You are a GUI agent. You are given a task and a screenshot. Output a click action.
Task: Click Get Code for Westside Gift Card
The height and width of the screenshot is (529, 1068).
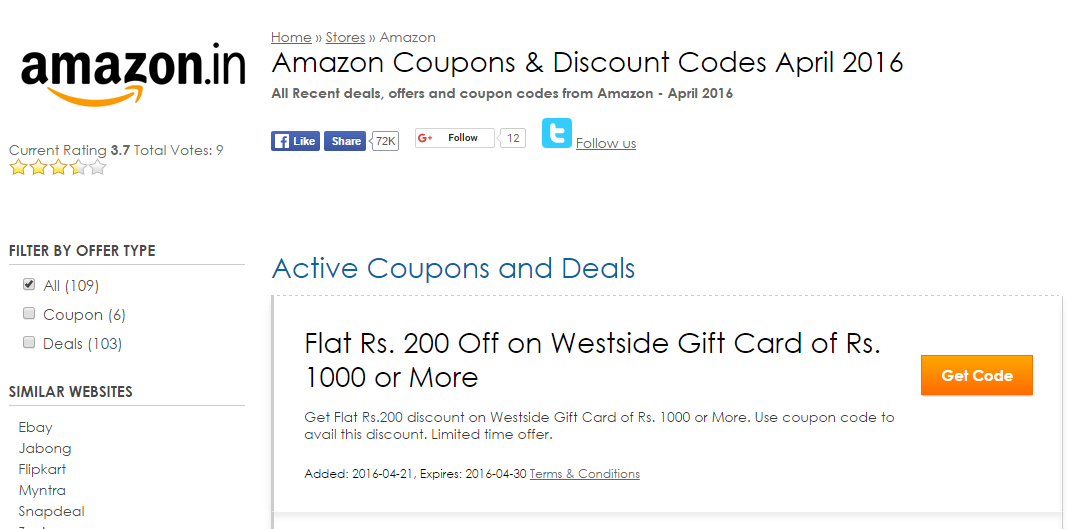point(977,375)
